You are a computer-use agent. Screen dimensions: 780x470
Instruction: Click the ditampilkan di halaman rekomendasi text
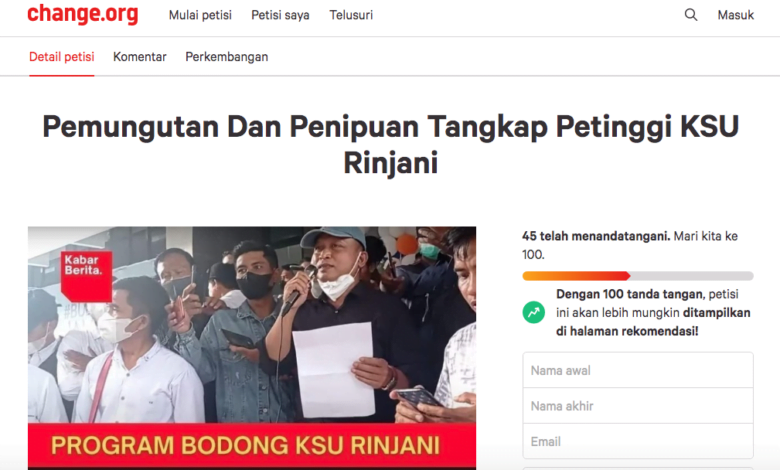point(653,322)
